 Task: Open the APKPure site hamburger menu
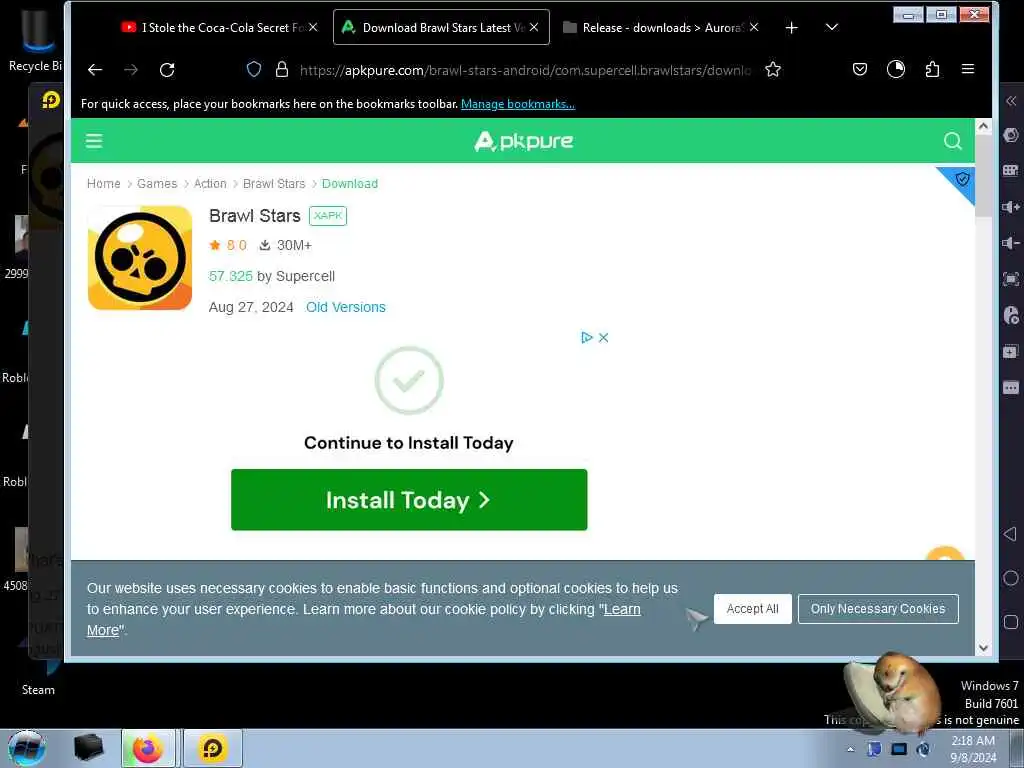pyautogui.click(x=94, y=140)
